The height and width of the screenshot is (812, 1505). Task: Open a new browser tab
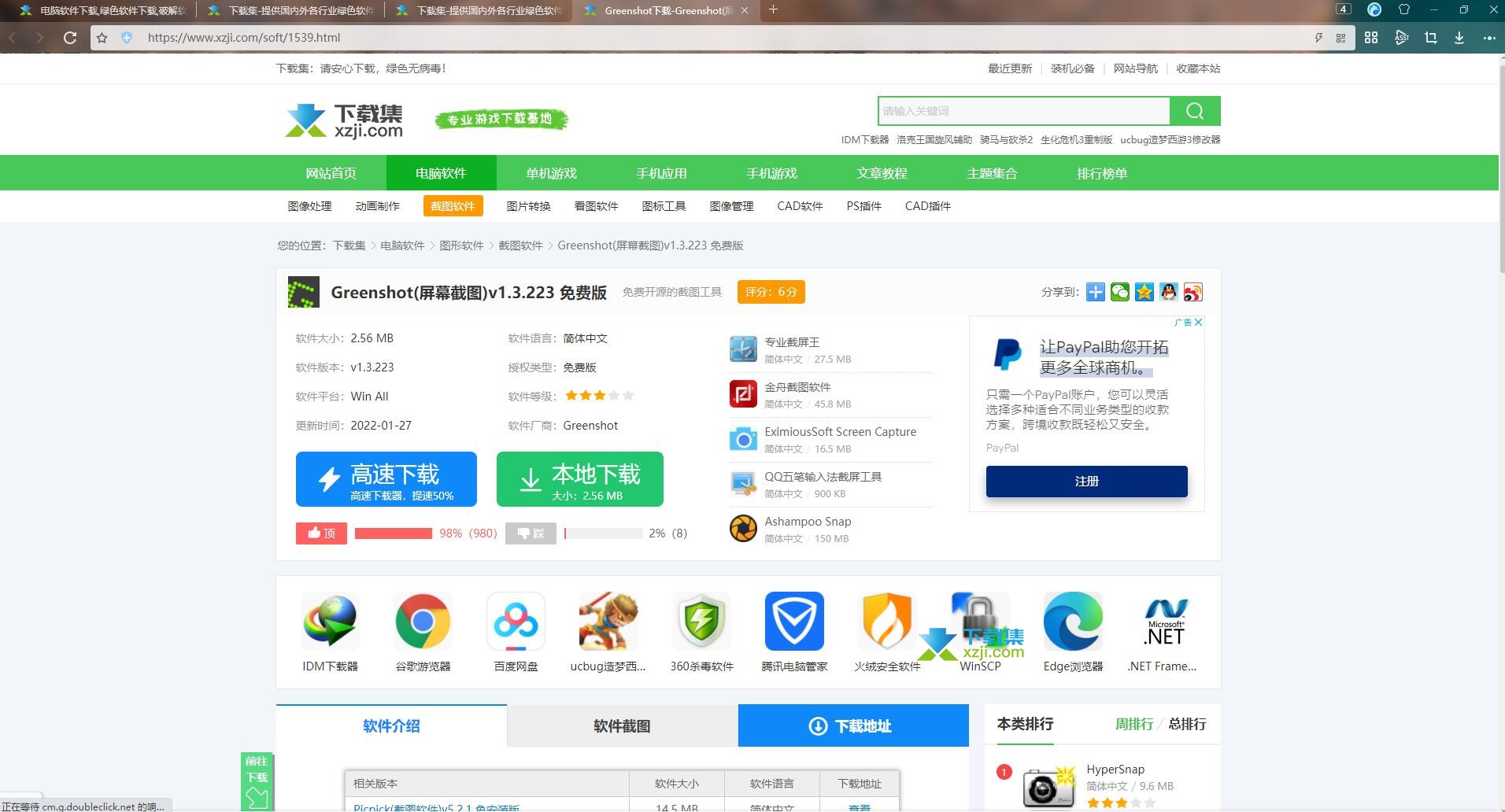(773, 9)
